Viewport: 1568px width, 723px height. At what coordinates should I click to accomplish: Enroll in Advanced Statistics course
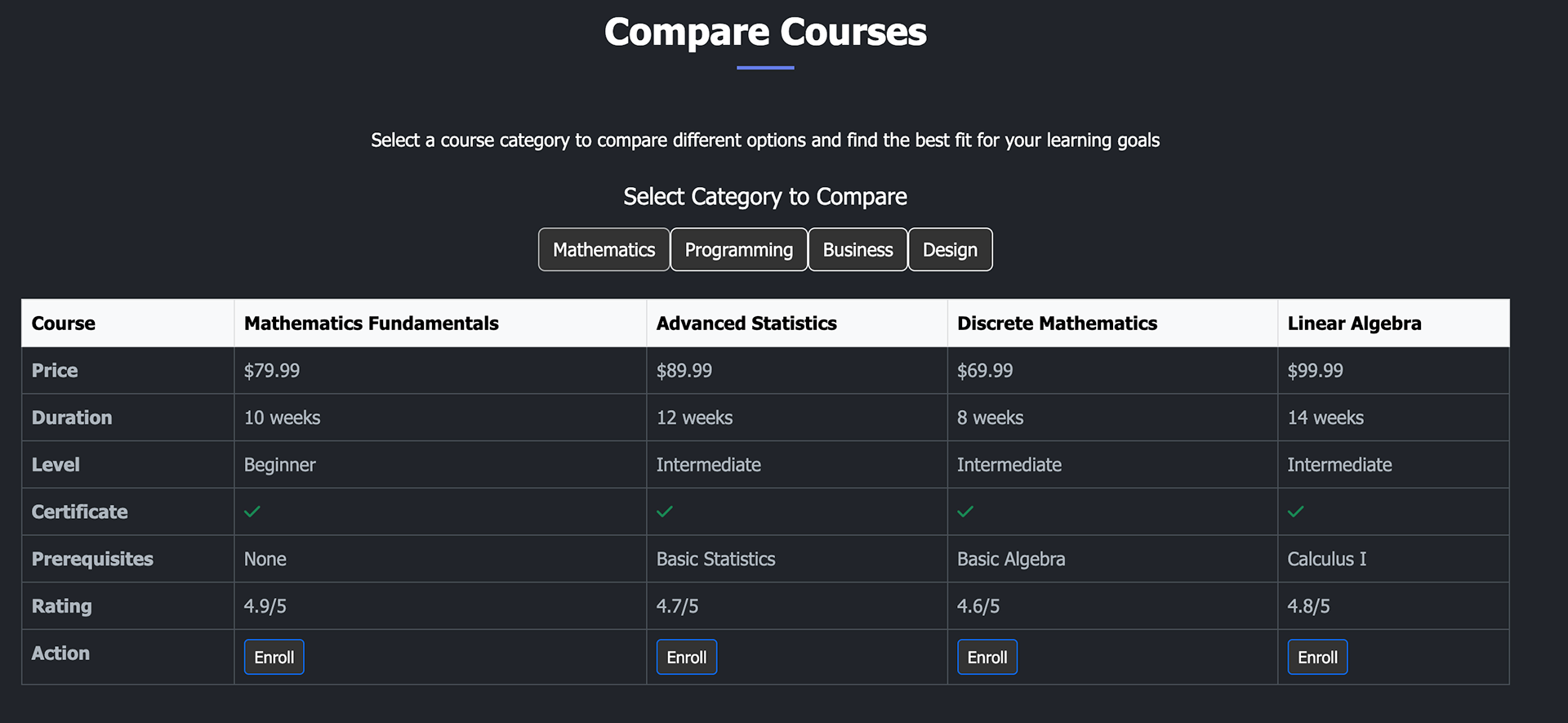pyautogui.click(x=686, y=658)
